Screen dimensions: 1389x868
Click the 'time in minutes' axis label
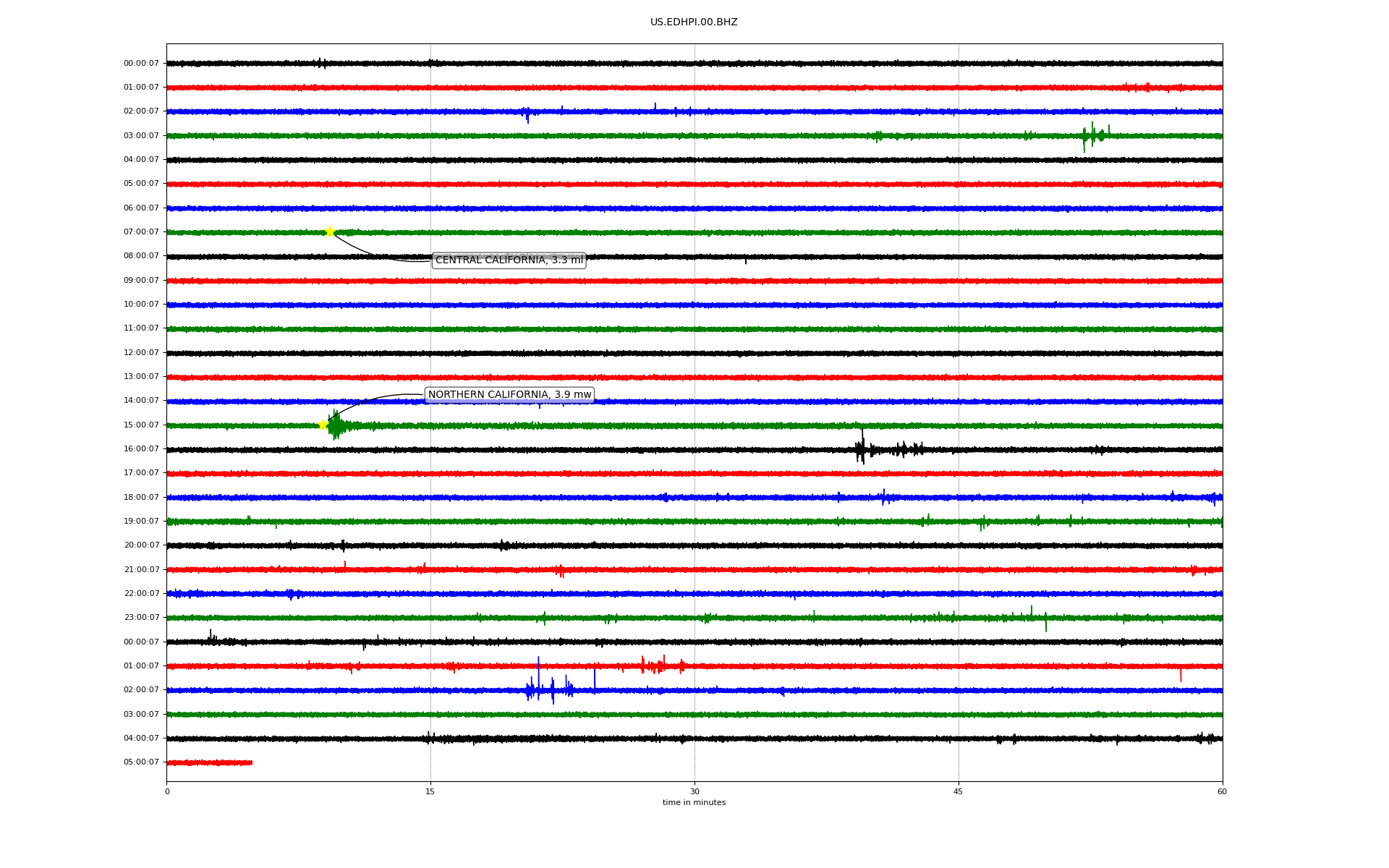tap(693, 802)
